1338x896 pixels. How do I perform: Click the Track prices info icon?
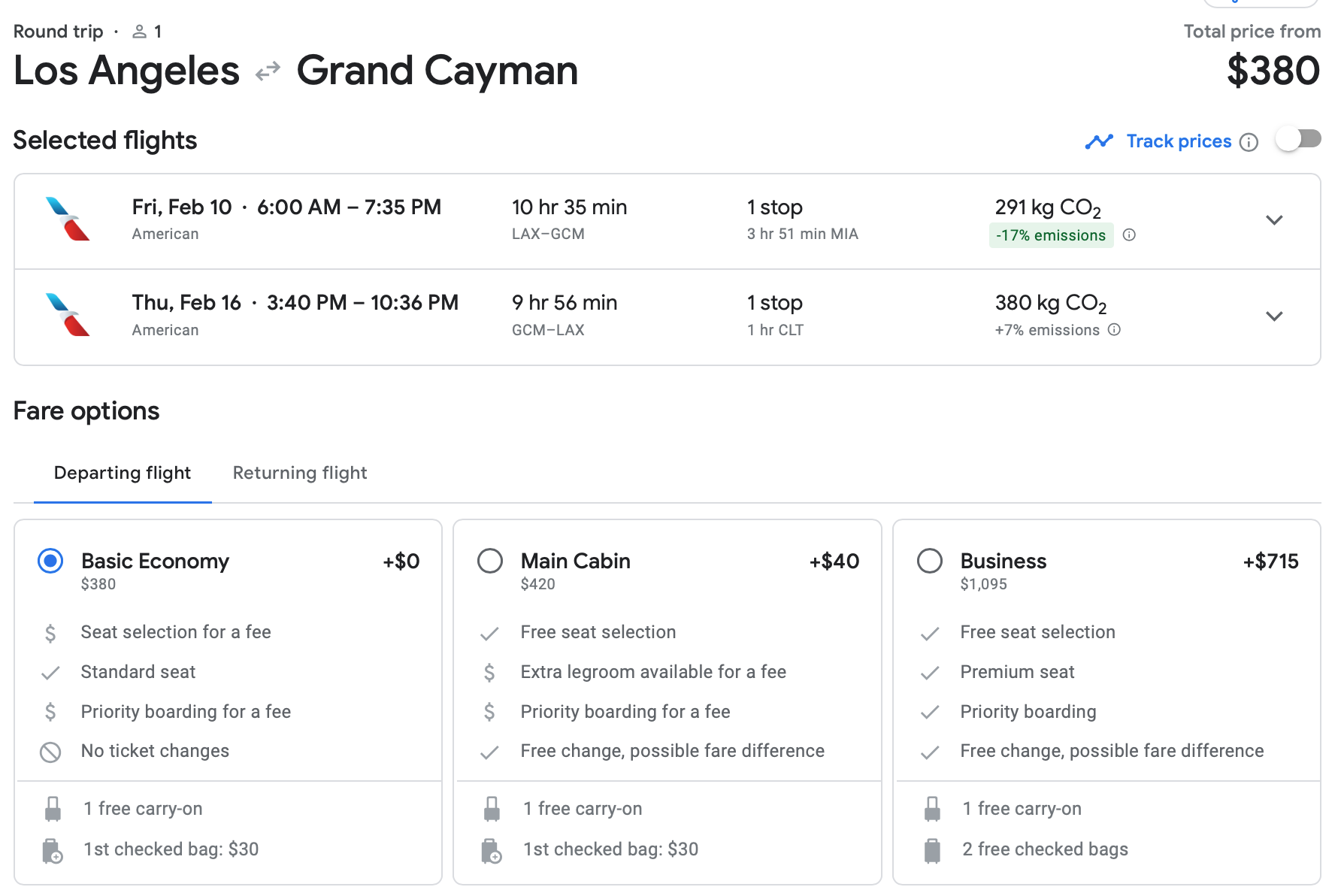tap(1249, 142)
